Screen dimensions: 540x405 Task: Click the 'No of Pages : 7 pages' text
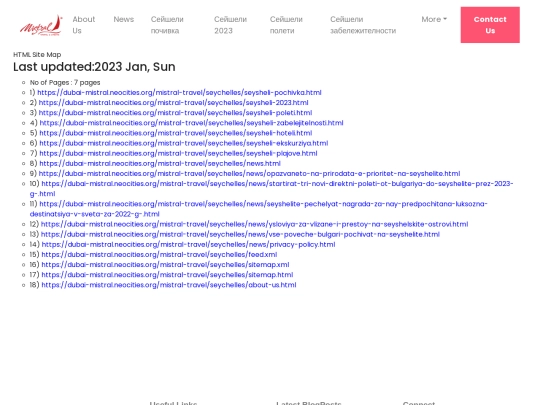click(65, 83)
